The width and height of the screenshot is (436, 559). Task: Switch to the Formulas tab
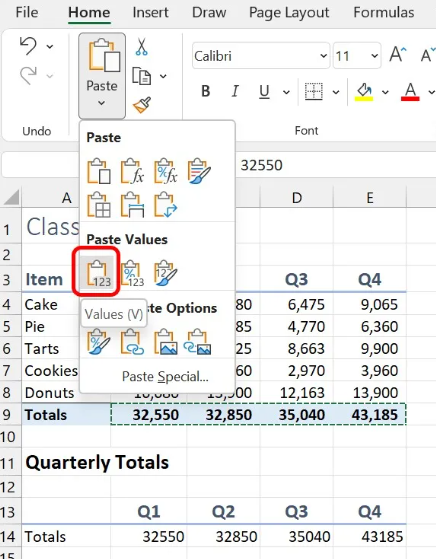384,12
